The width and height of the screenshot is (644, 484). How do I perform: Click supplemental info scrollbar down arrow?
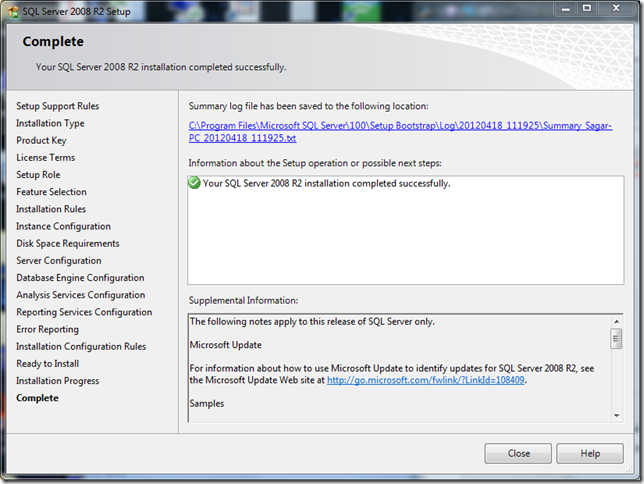coord(616,415)
